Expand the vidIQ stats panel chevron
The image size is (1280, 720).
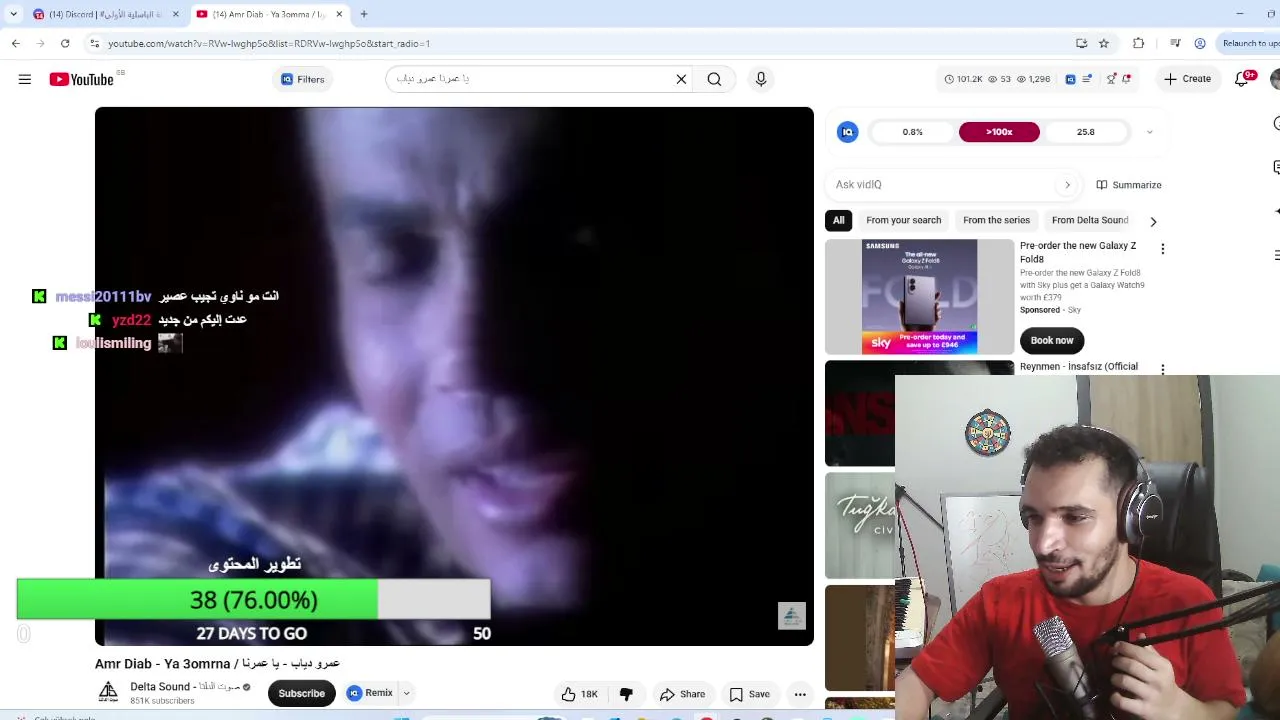point(1149,132)
